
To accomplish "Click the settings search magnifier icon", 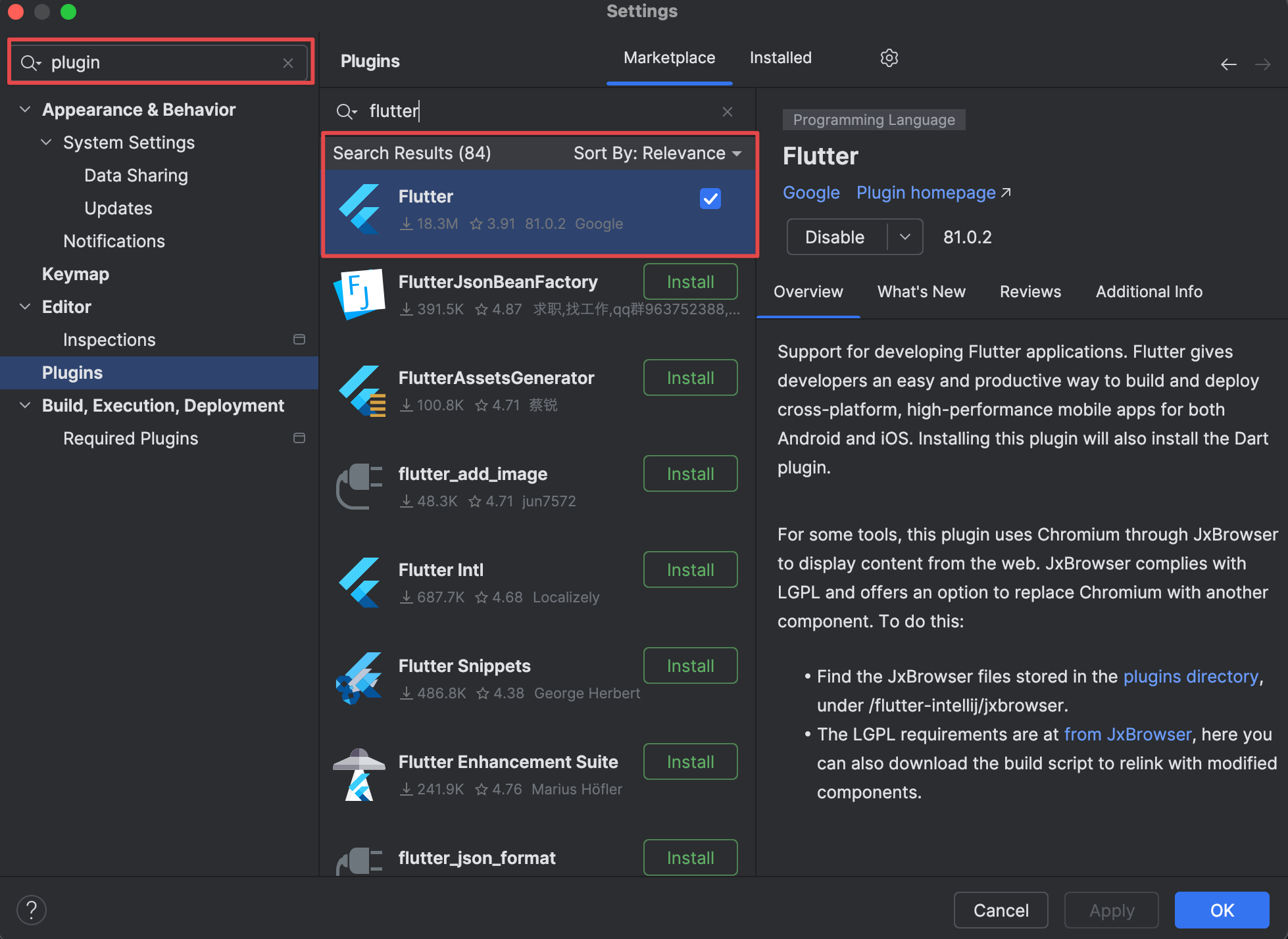I will pyautogui.click(x=30, y=63).
